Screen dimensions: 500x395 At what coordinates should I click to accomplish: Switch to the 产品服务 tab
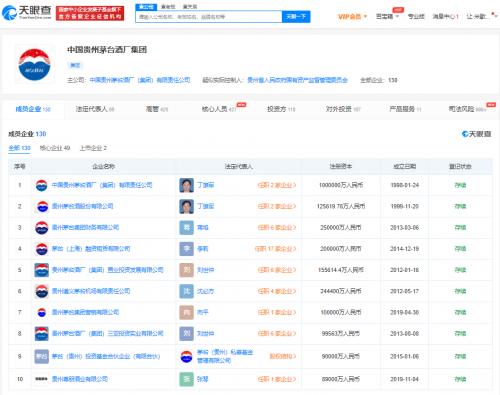405,109
